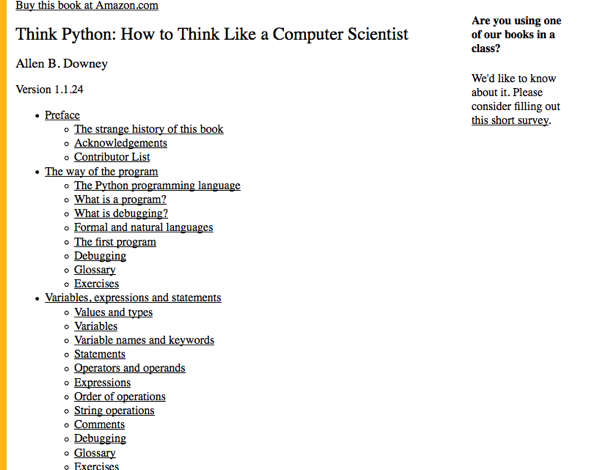
Task: Open Variables, expressions and statements chapter
Action: [x=133, y=298]
